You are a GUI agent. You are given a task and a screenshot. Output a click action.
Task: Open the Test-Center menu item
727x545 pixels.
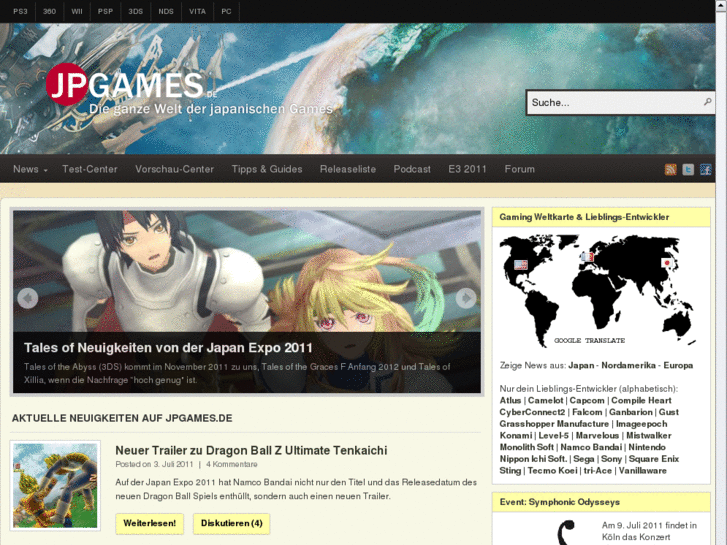[90, 169]
